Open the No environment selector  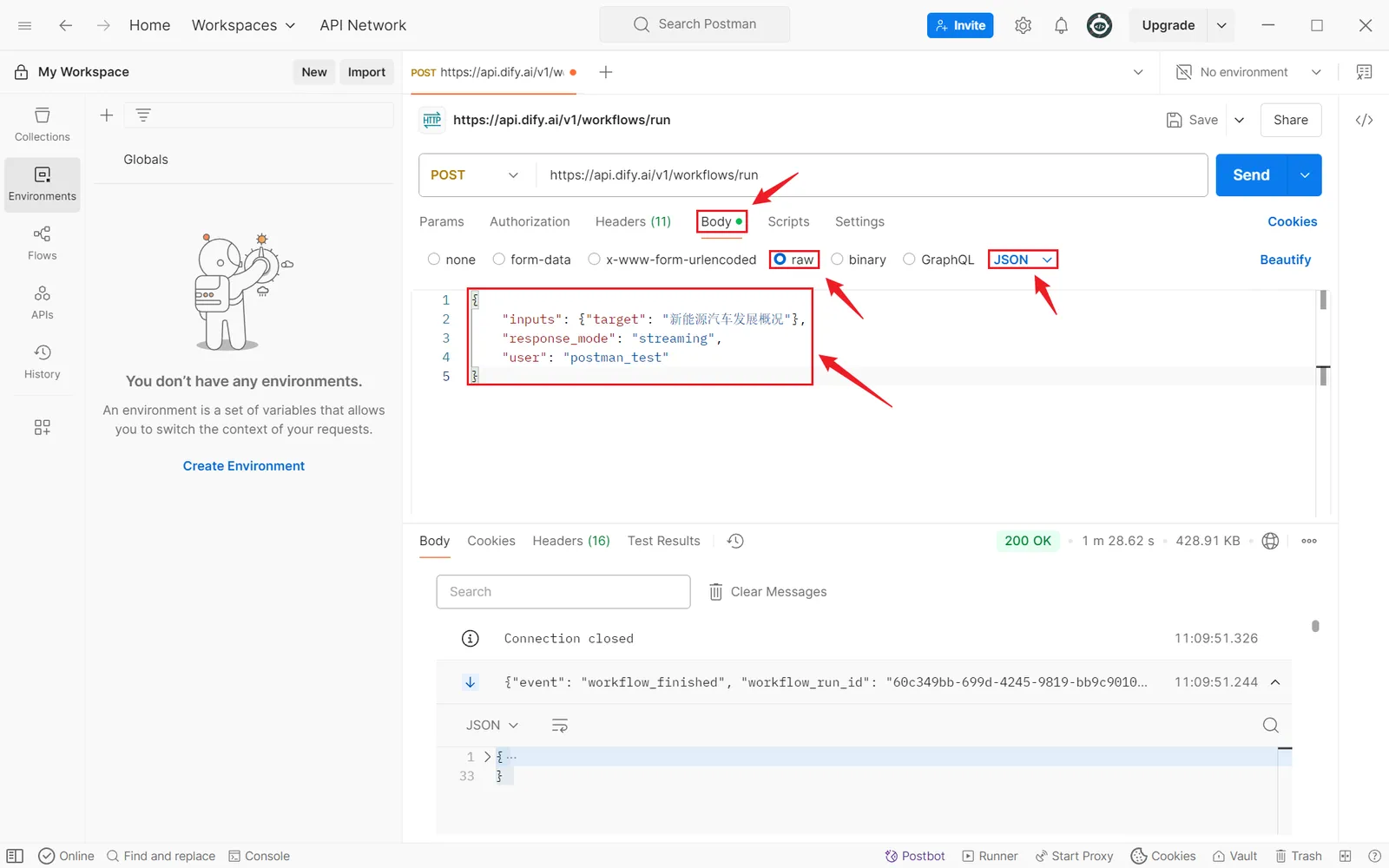pos(1248,72)
